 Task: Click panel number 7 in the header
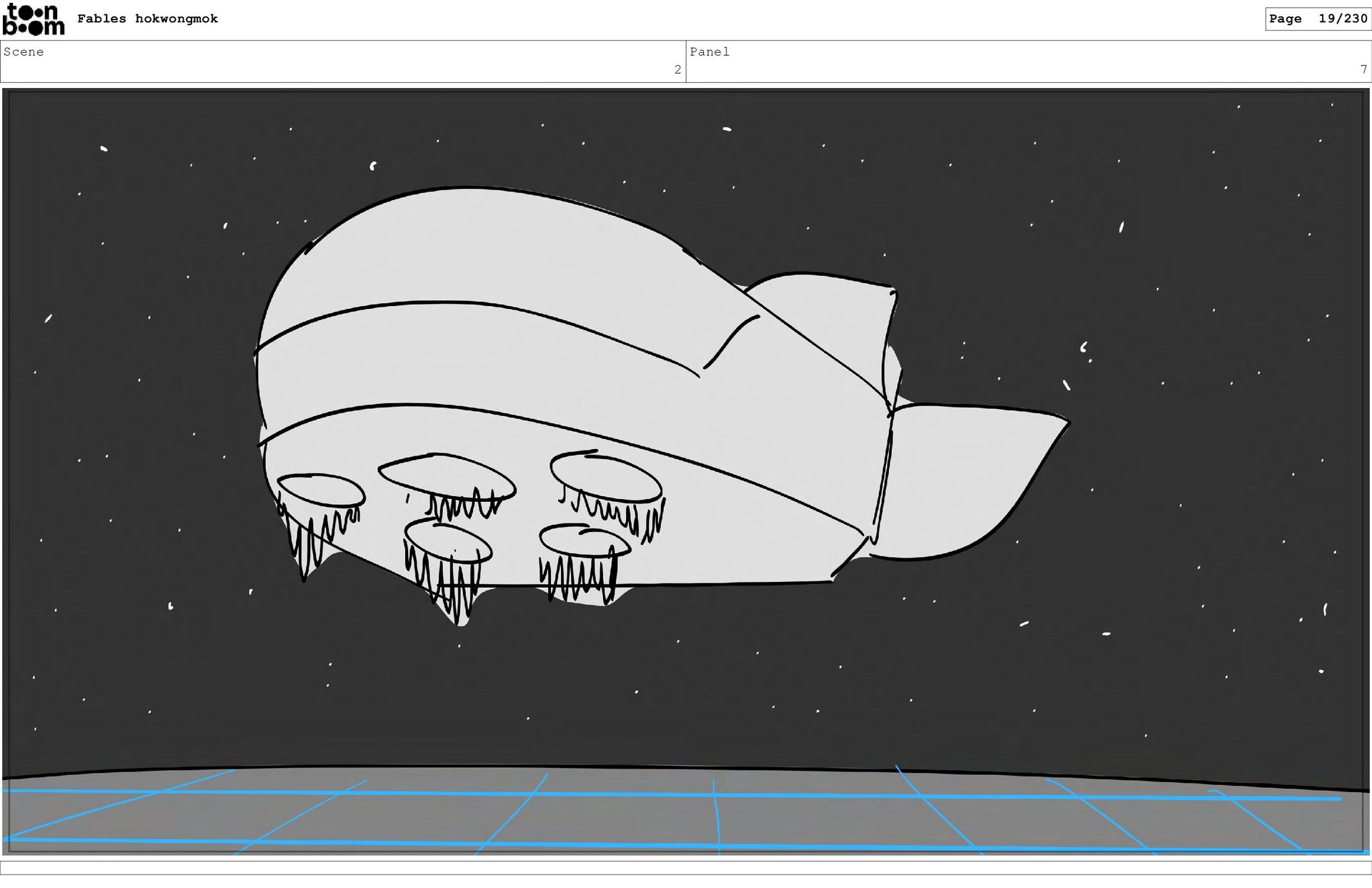click(x=1363, y=69)
